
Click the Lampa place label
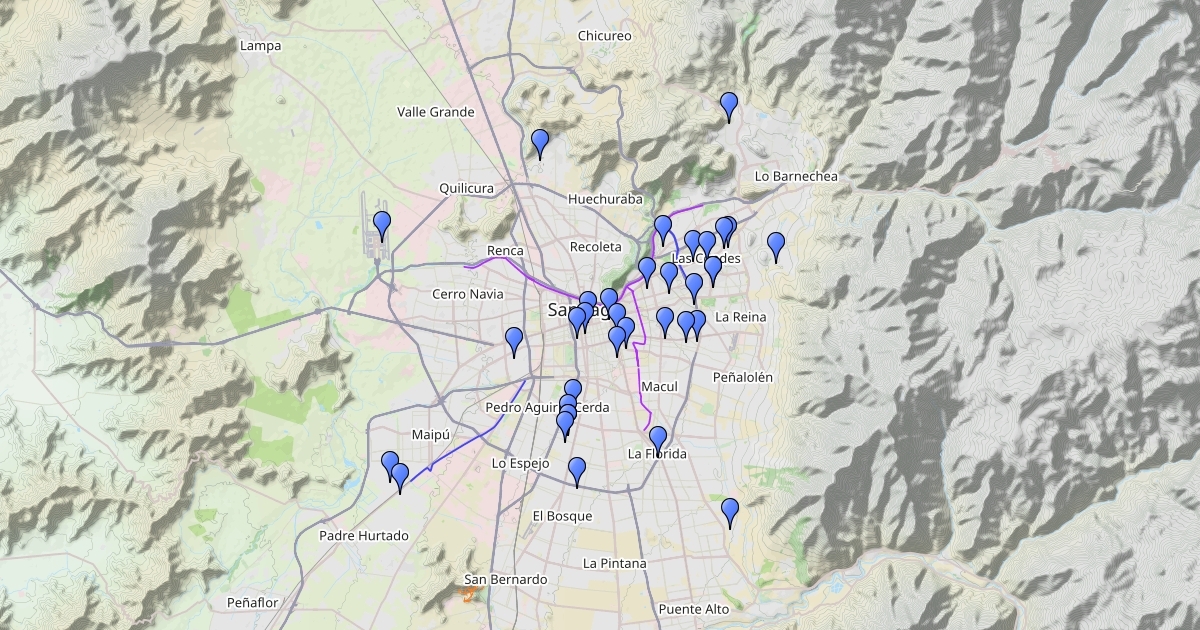point(261,46)
